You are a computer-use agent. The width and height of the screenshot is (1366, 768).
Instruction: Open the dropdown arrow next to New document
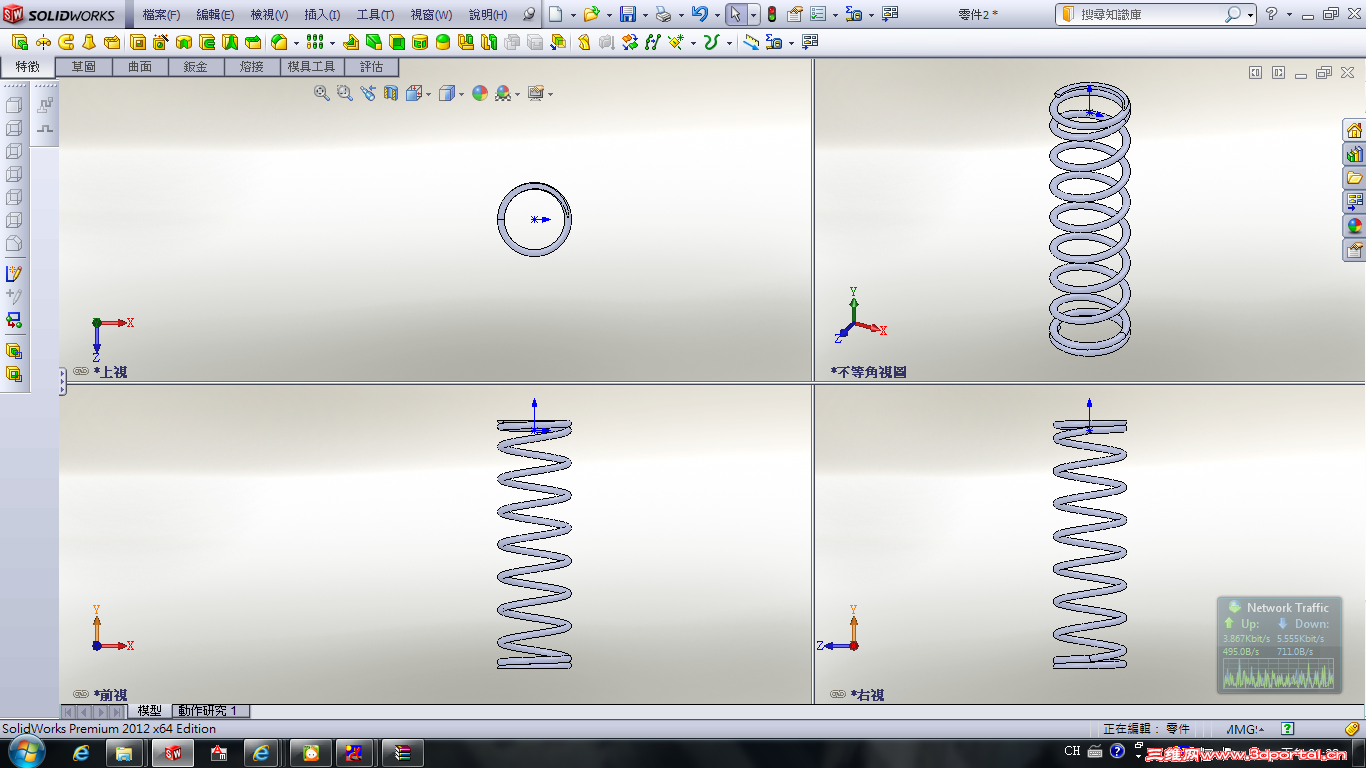[573, 15]
